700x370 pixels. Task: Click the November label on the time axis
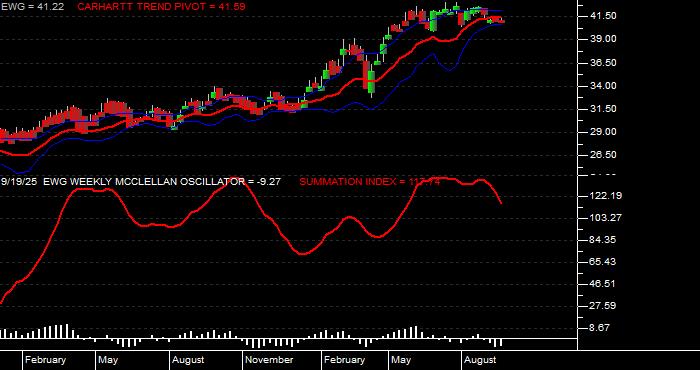(270, 360)
